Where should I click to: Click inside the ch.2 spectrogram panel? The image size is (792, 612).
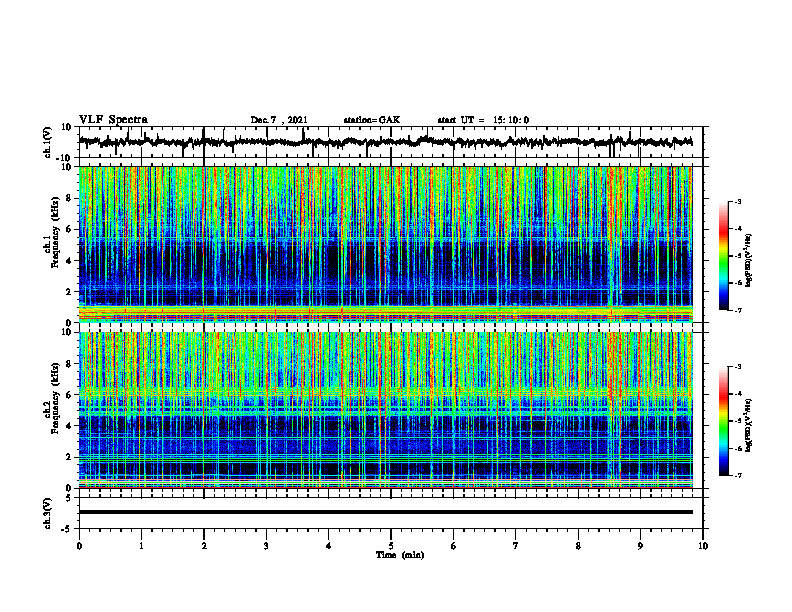coord(386,410)
